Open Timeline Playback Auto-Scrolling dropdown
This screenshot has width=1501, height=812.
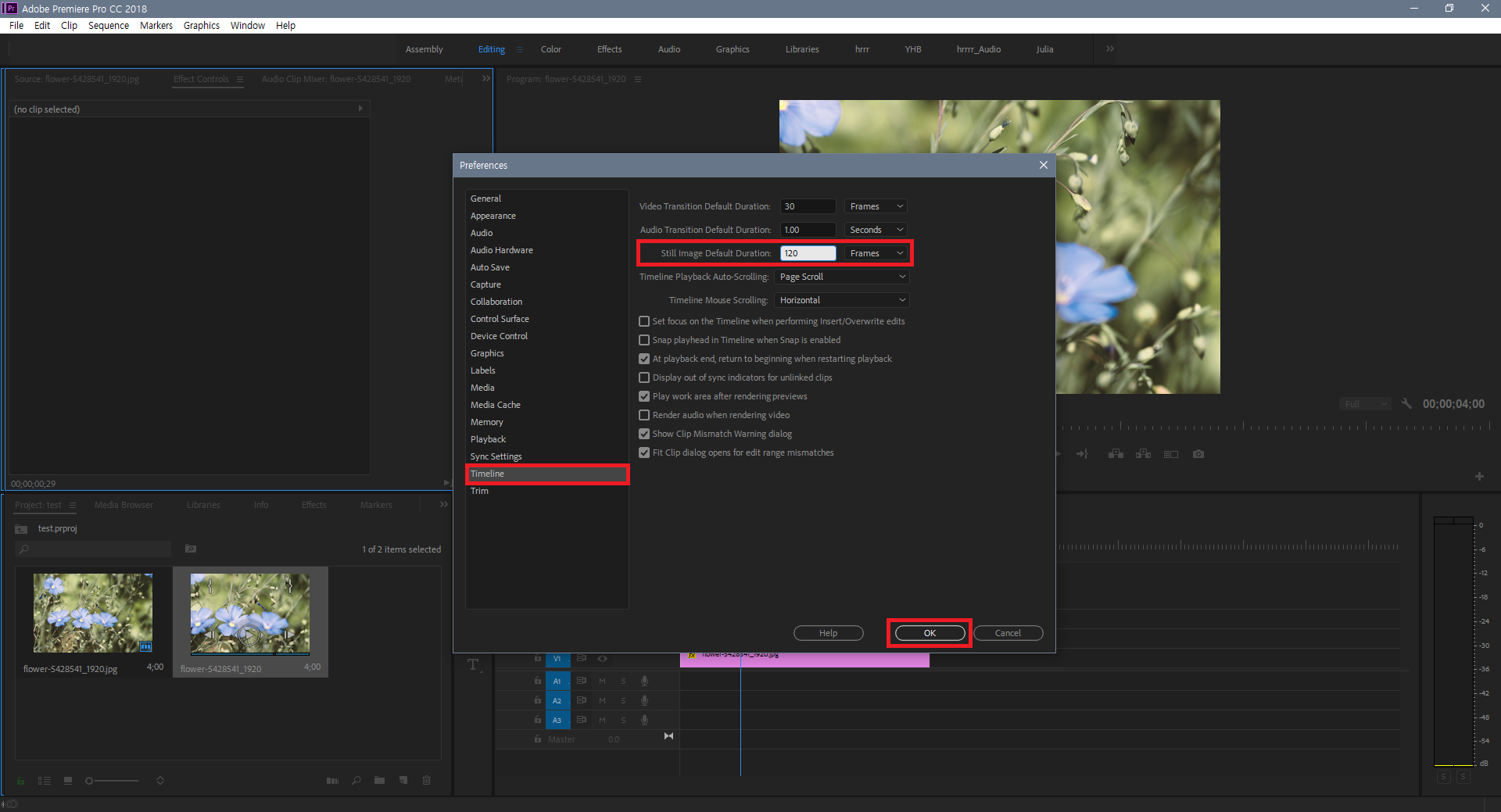coord(842,277)
